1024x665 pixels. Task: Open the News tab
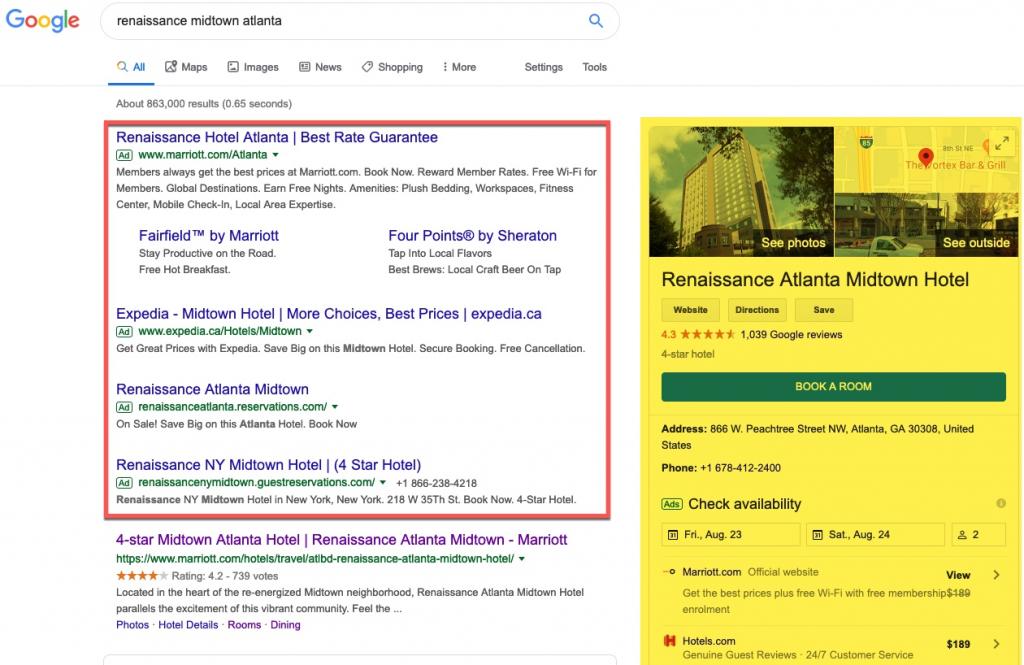[x=320, y=67]
